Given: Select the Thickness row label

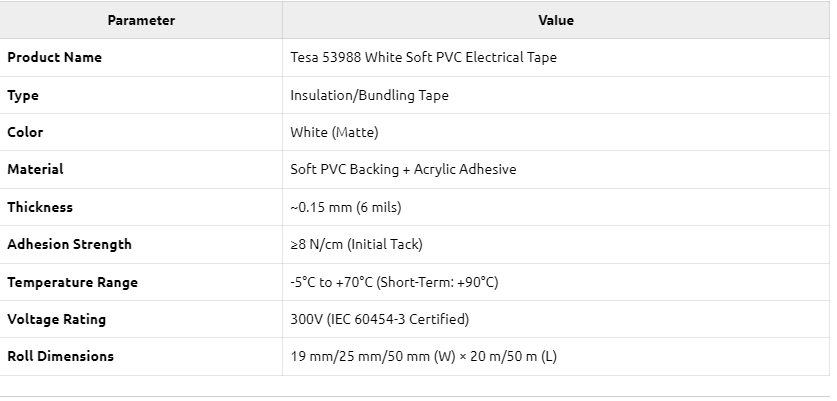Looking at the screenshot, I should [40, 207].
